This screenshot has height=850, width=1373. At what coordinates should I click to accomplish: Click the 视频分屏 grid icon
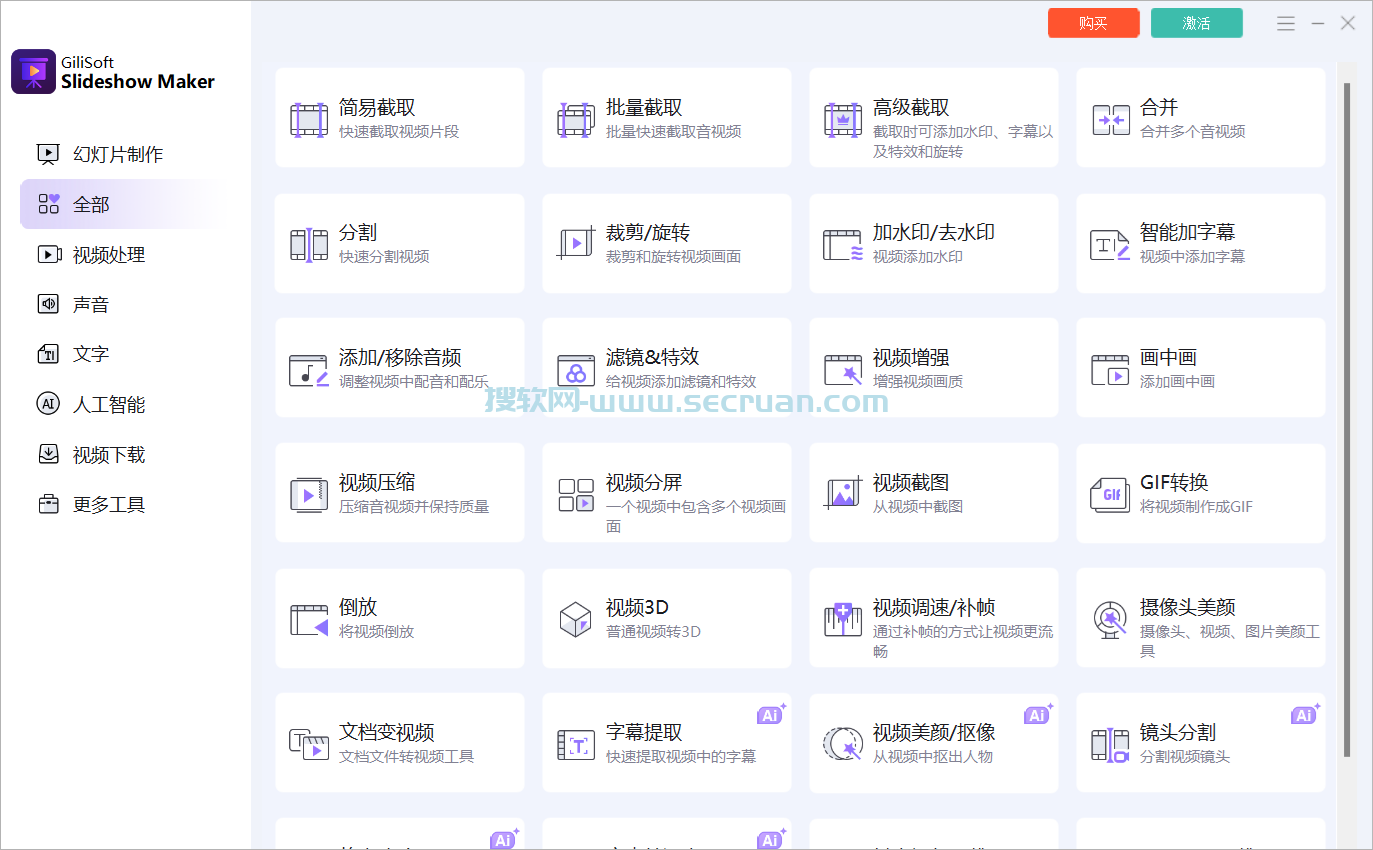575,495
